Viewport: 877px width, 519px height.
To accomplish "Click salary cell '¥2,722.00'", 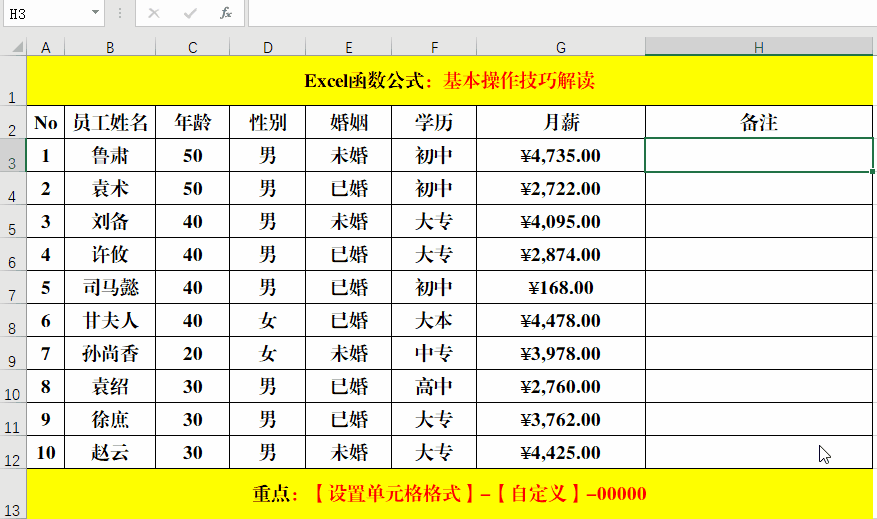I will click(x=561, y=188).
